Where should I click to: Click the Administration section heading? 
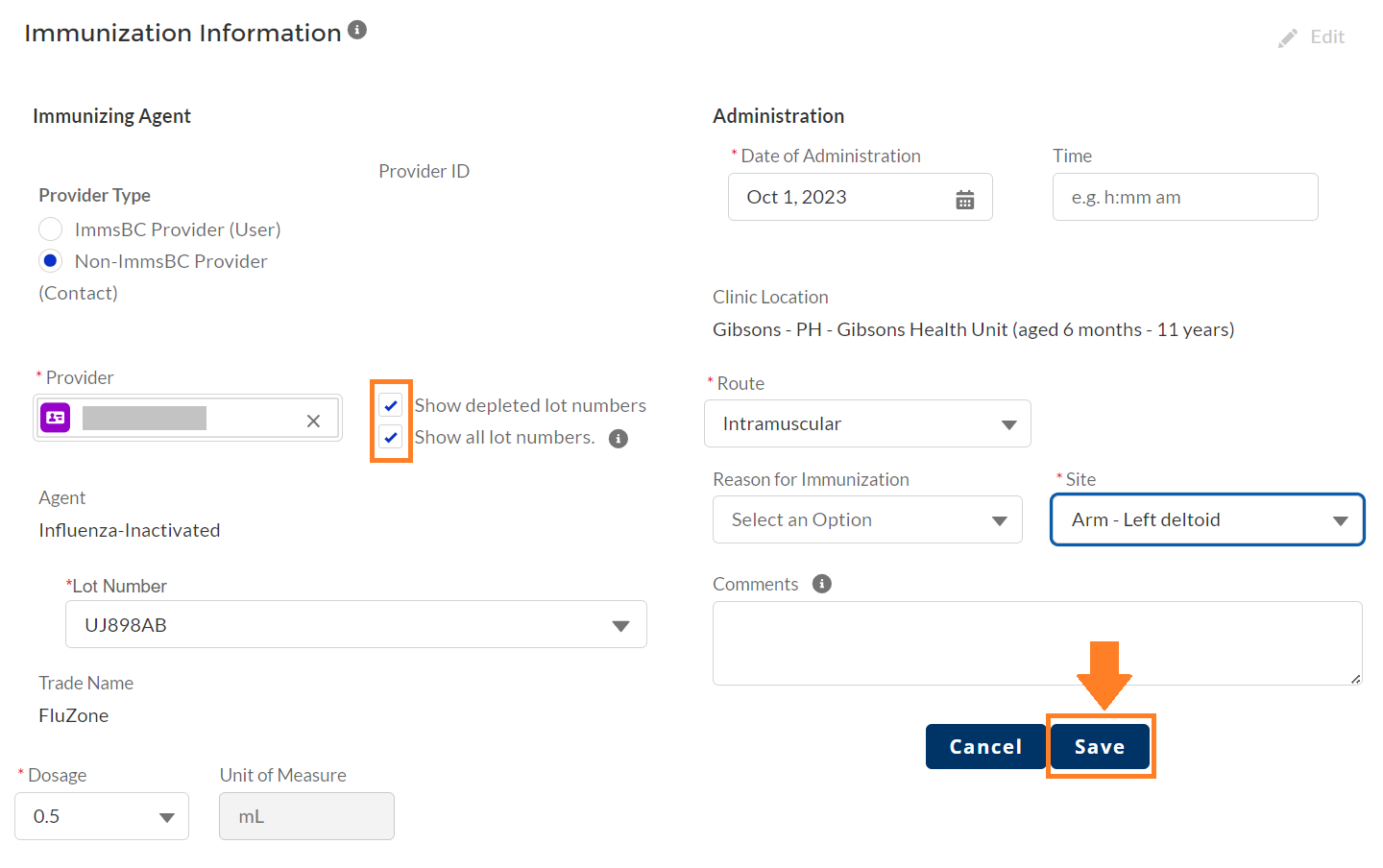(779, 116)
